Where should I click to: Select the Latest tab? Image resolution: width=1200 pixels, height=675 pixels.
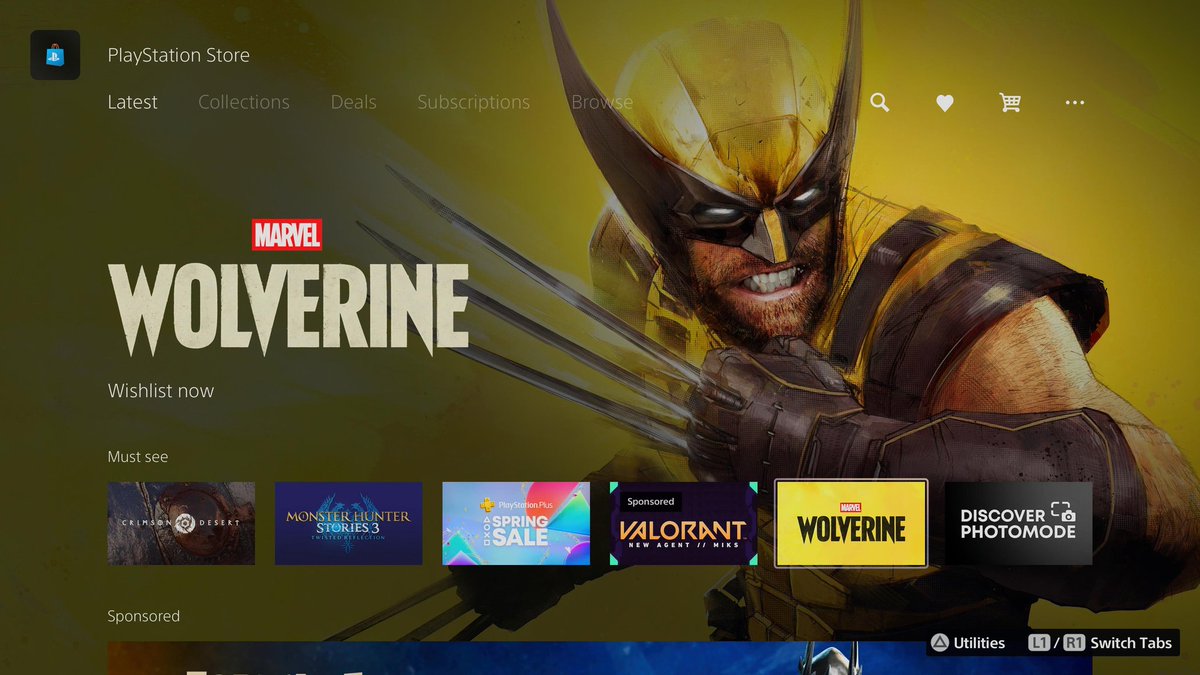pos(133,102)
